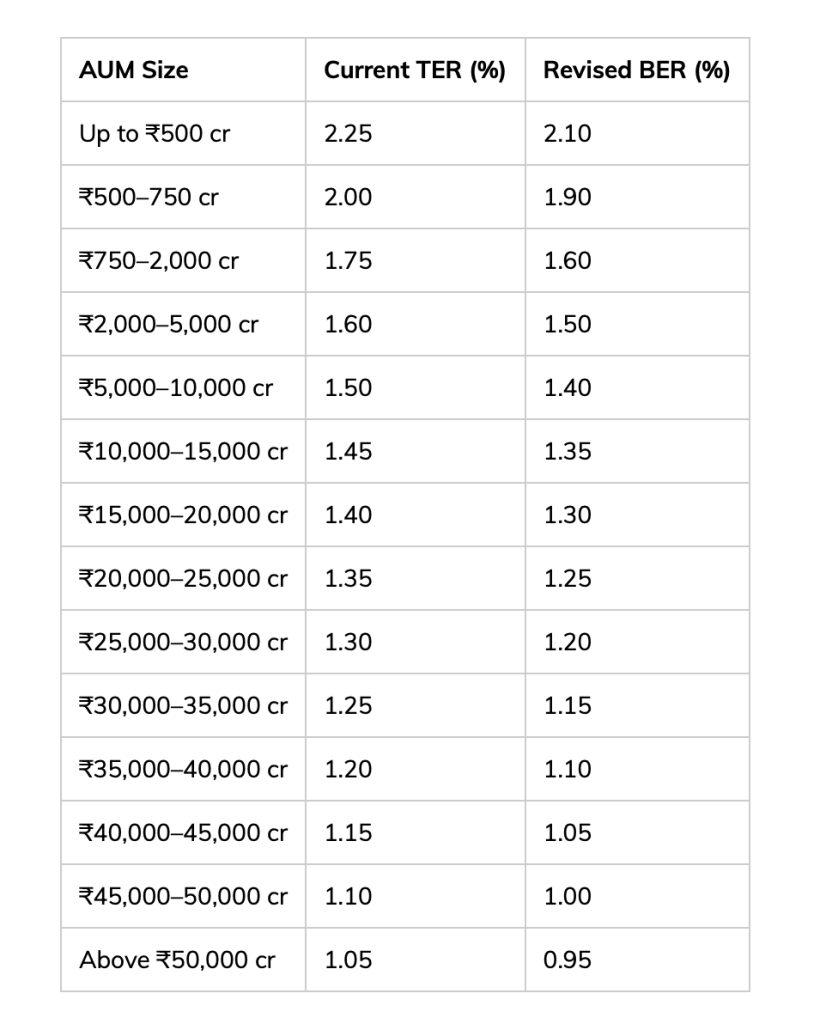The image size is (826, 1024).
Task: Select Current TER for ₹30,000–35,000 cr
Action: pos(348,705)
